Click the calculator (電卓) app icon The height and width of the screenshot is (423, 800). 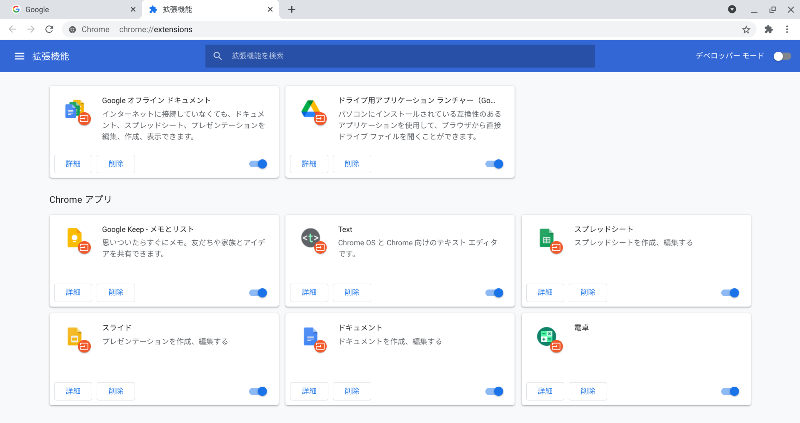pos(549,339)
